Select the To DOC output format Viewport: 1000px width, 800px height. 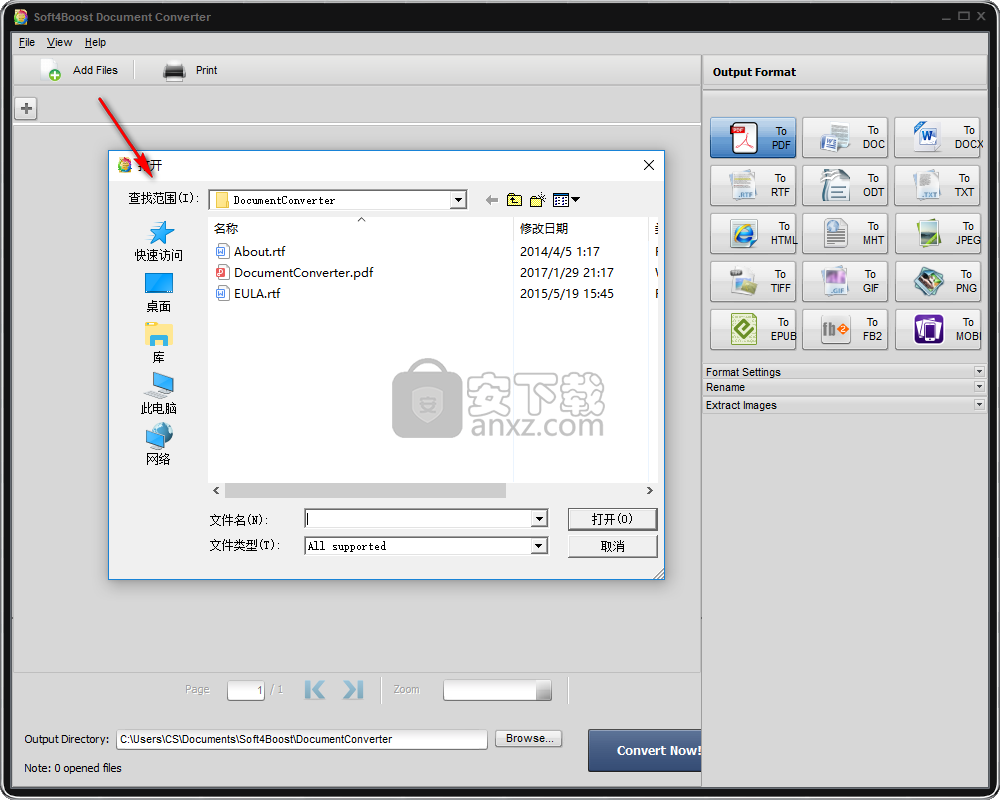[x=844, y=138]
